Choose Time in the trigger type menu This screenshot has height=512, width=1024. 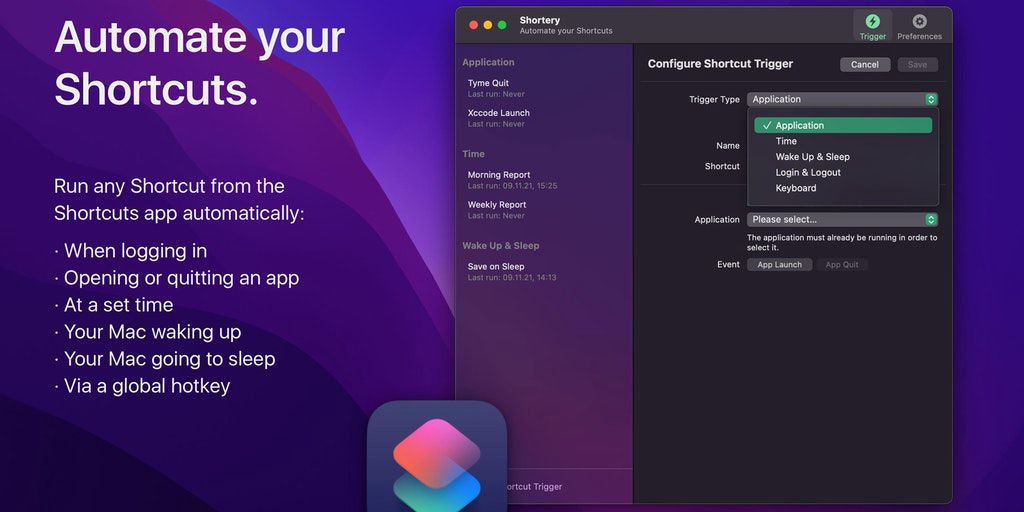(842, 141)
